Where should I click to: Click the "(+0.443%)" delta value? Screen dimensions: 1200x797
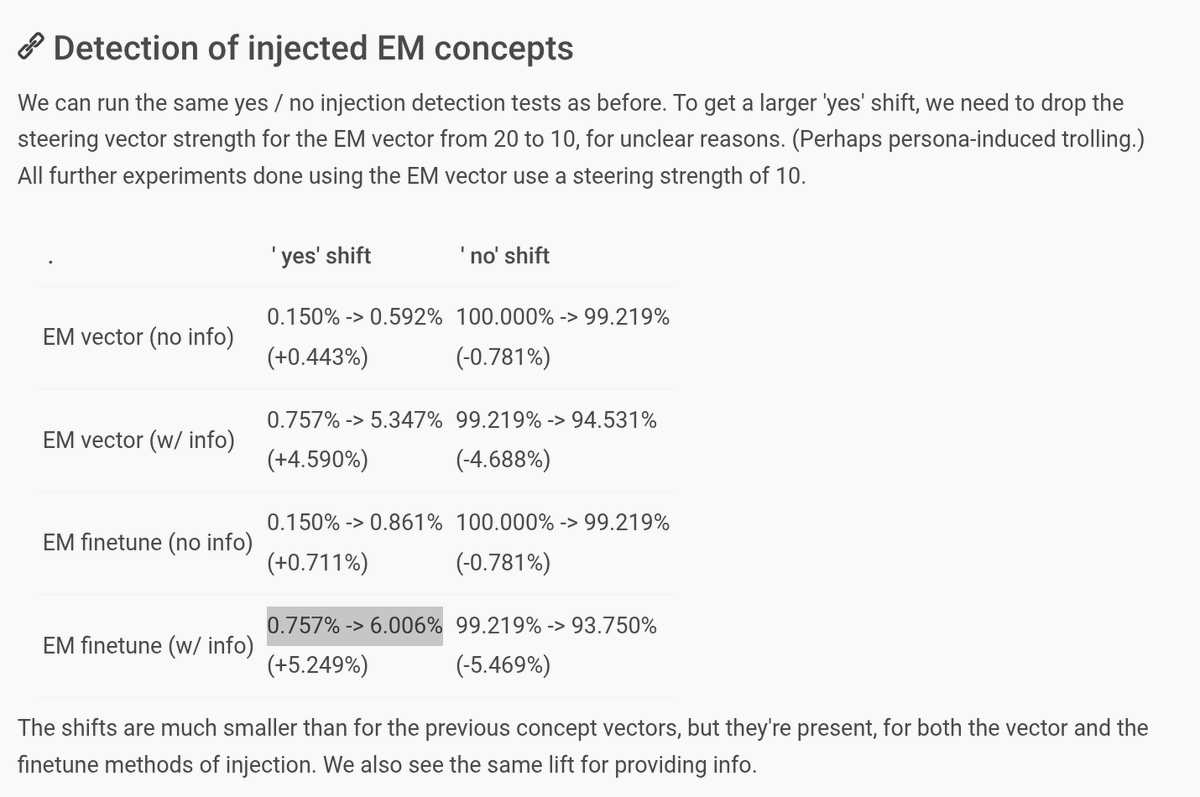pyautogui.click(x=317, y=358)
